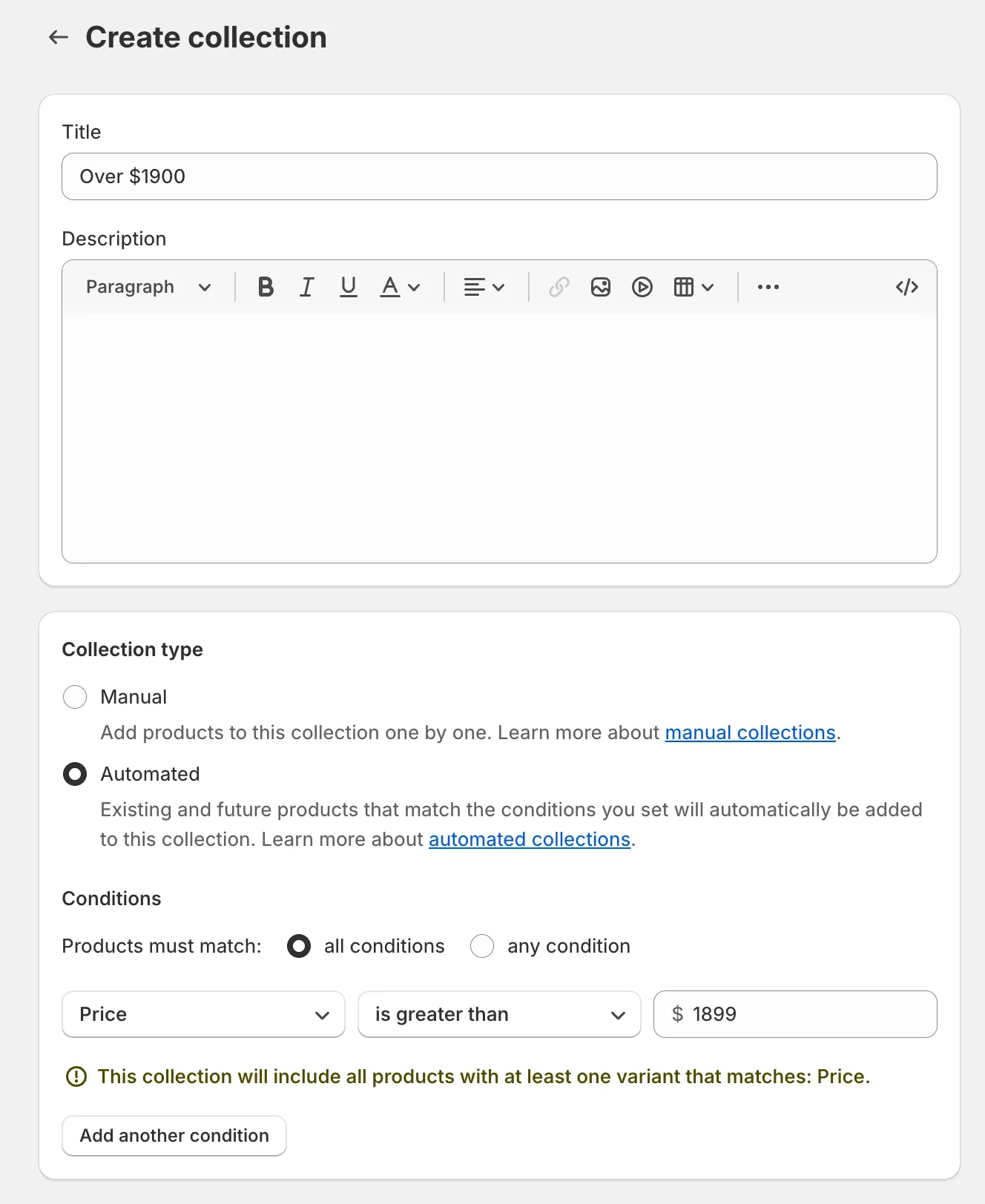Go back using the arrow next to Create collection
The height and width of the screenshot is (1204, 985).
[59, 37]
